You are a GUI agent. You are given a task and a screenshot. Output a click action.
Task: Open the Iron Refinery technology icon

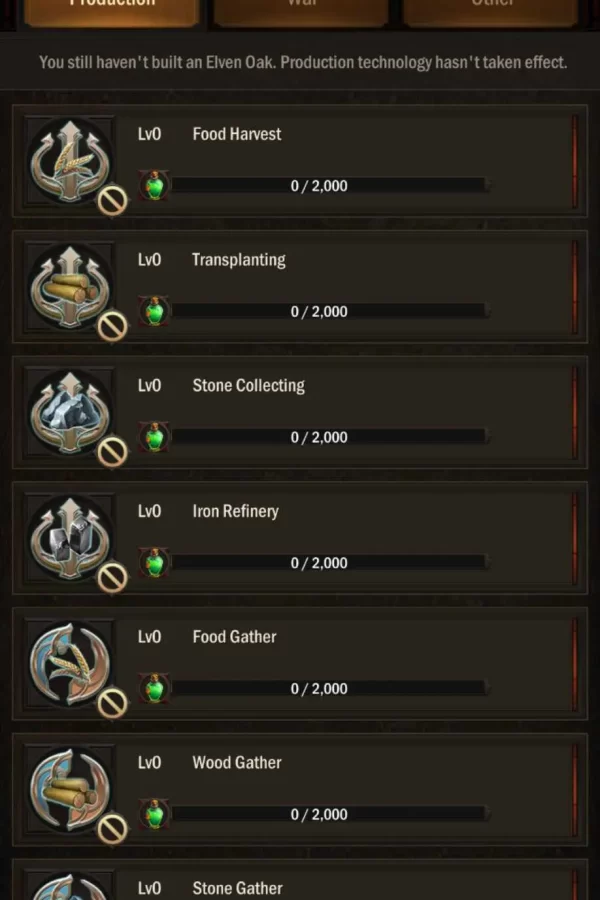(x=70, y=538)
